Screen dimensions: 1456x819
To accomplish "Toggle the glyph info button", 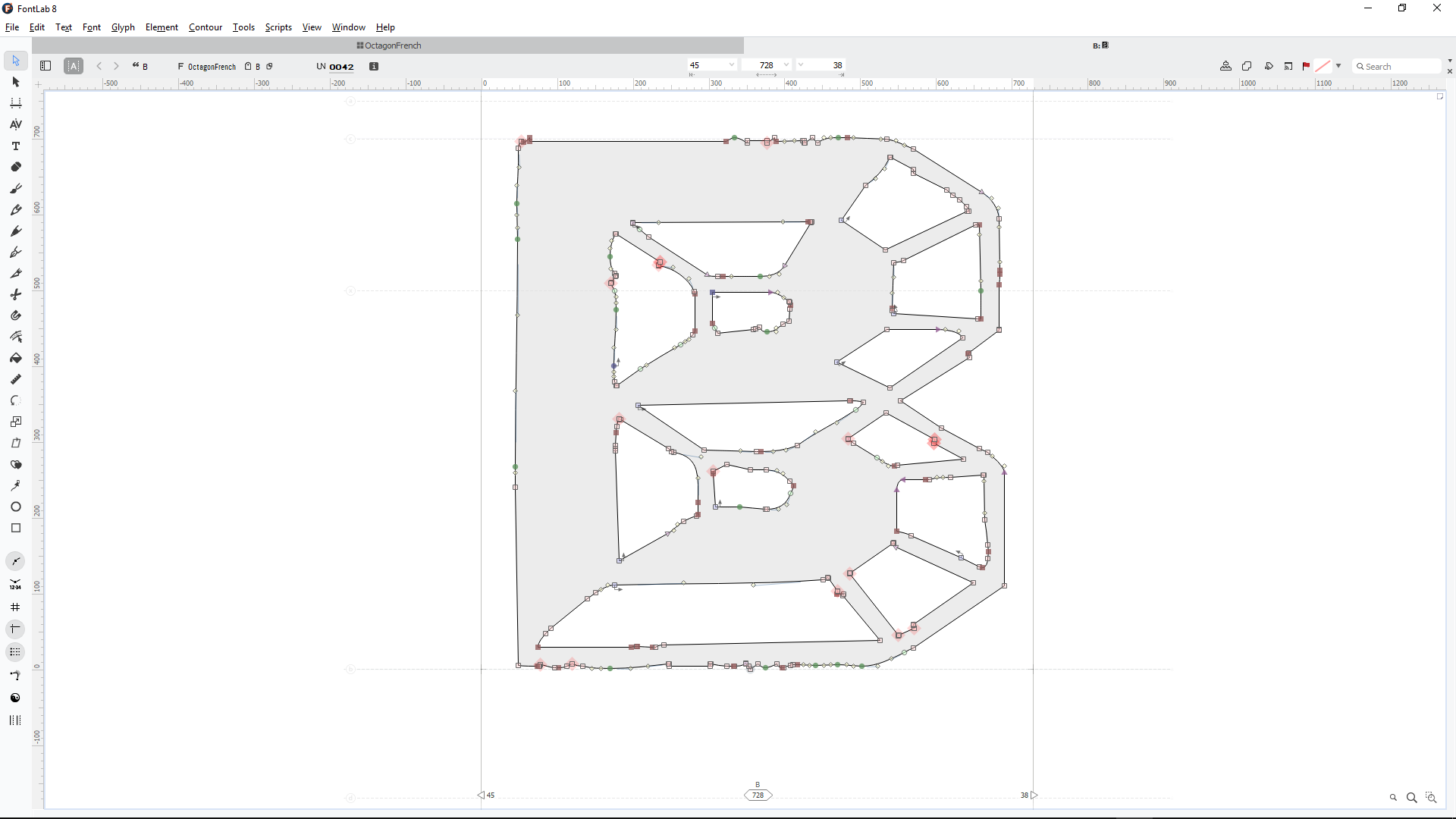I will click(374, 66).
